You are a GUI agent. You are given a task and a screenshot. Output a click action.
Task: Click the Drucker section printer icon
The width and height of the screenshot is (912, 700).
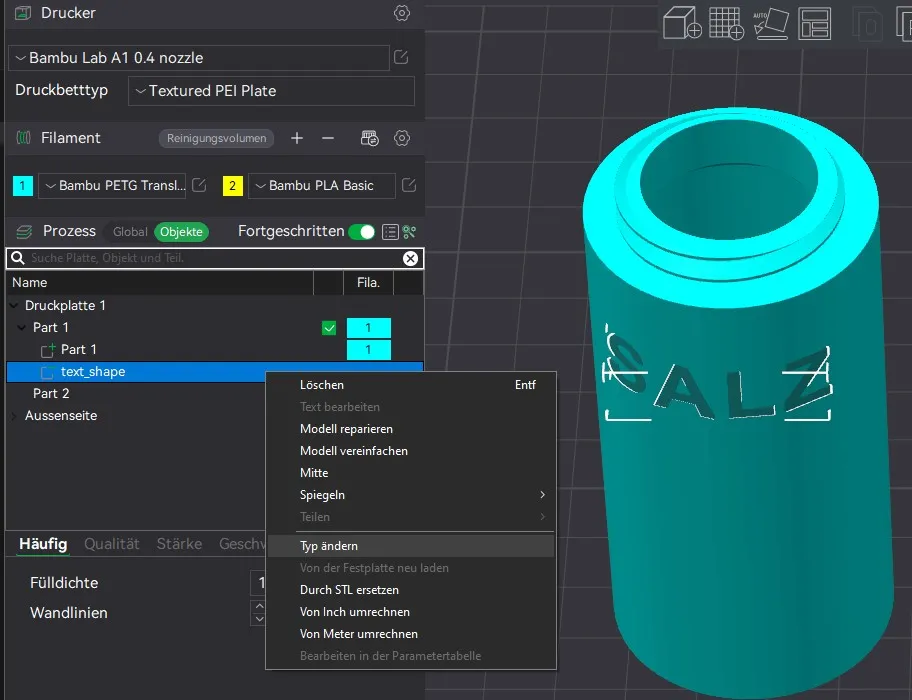point(23,13)
